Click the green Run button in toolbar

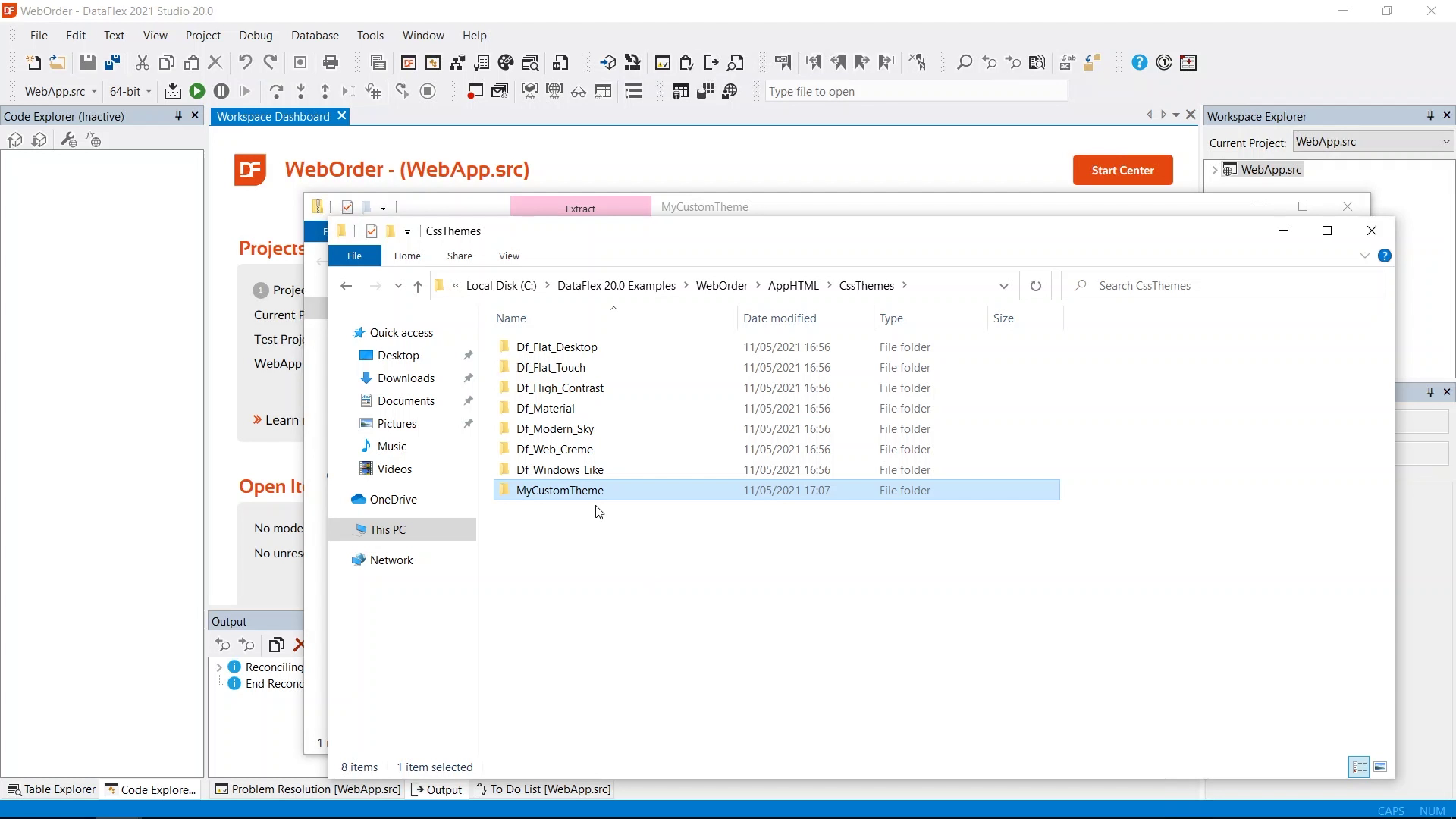(196, 92)
